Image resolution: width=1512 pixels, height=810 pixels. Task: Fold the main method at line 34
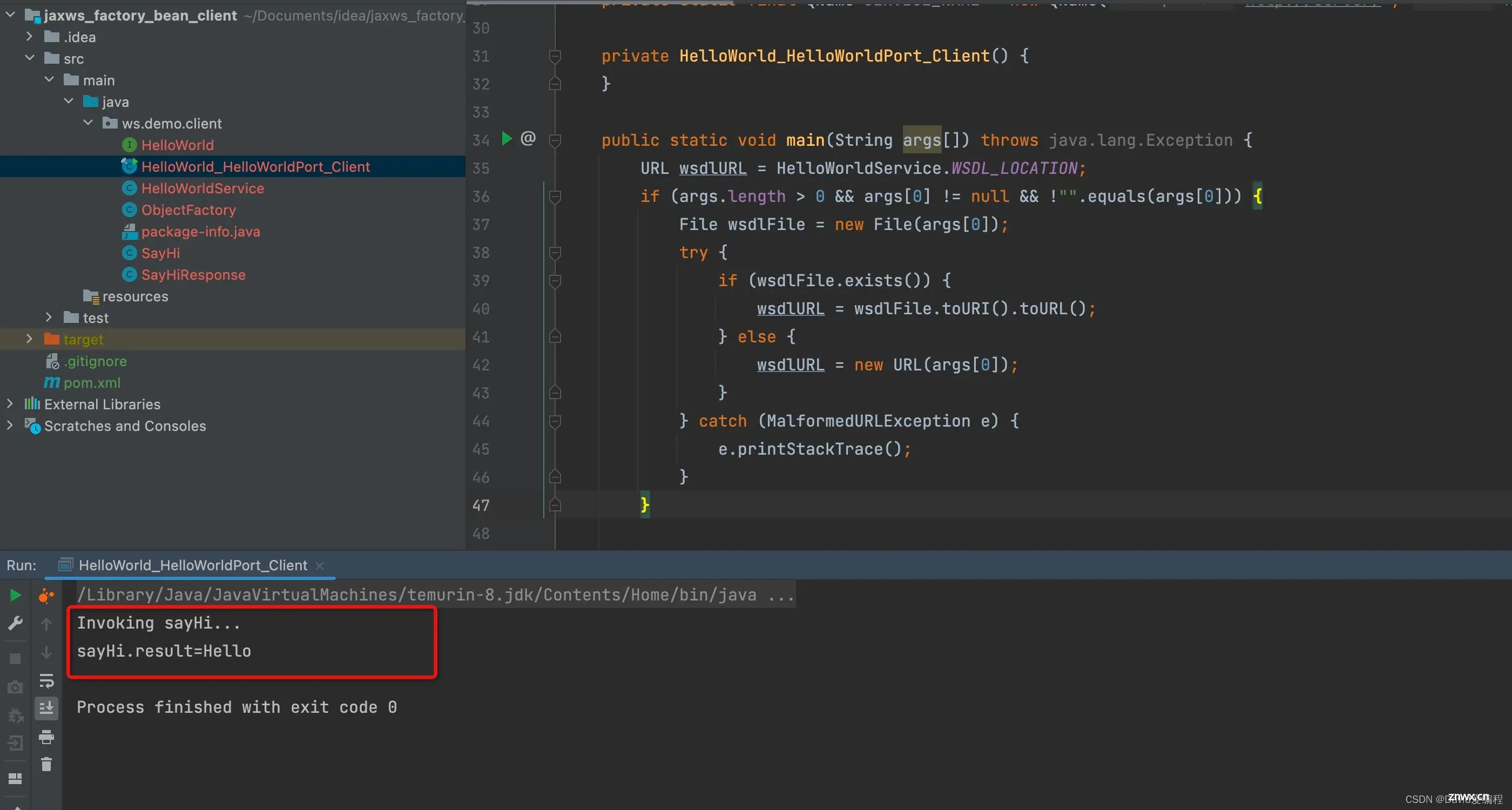pyautogui.click(x=555, y=140)
